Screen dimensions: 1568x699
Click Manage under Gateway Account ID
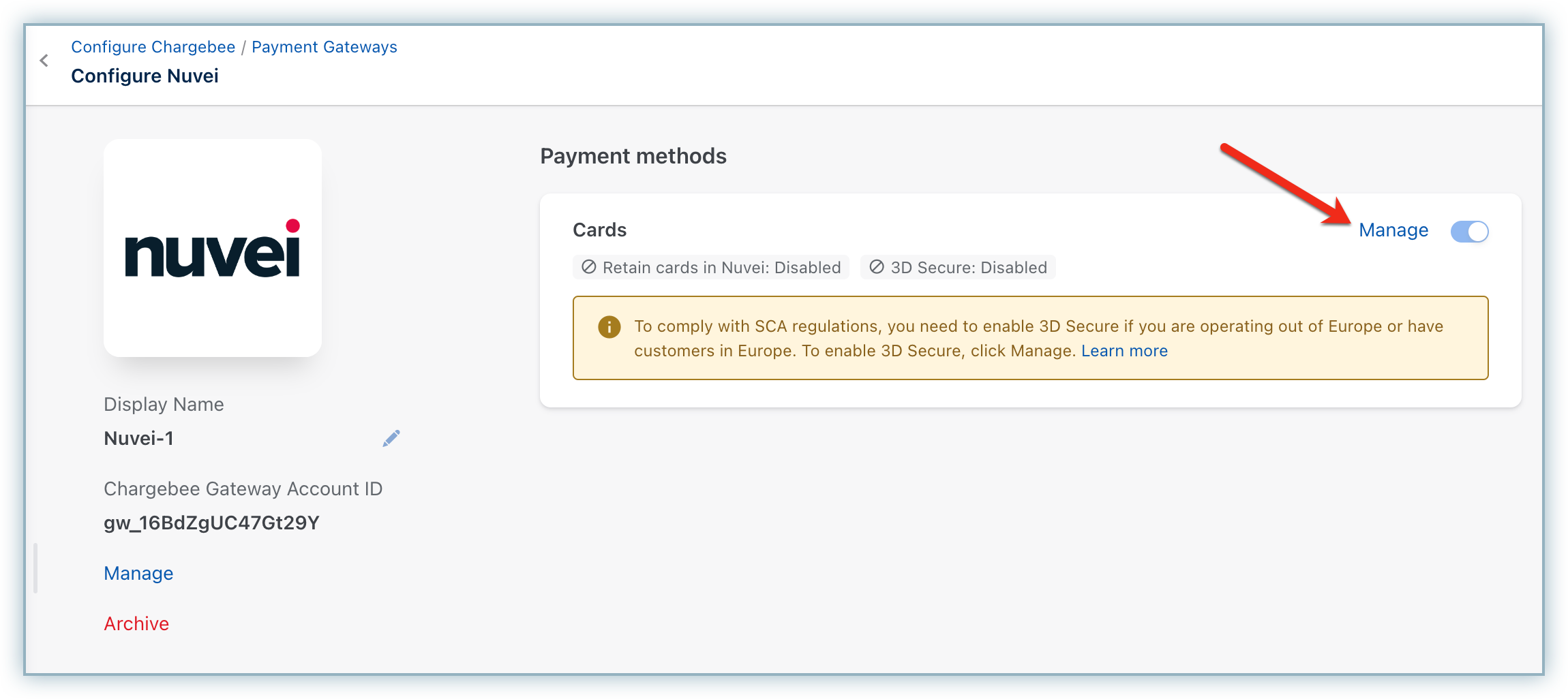[x=138, y=574]
